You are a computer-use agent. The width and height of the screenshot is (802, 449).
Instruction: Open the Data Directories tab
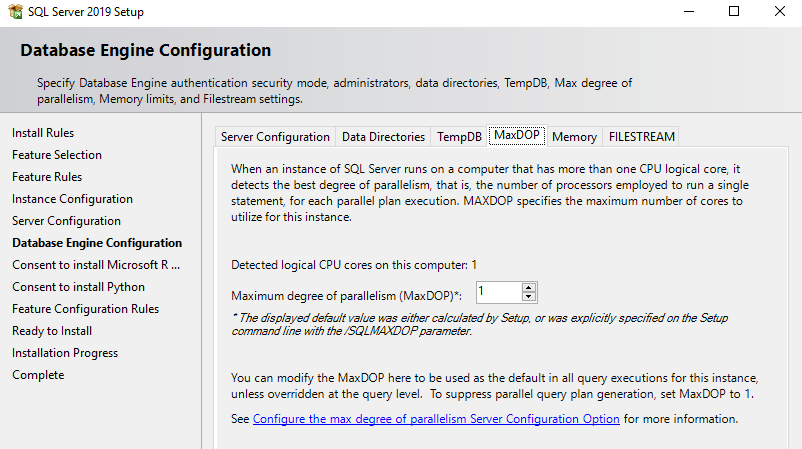pyautogui.click(x=383, y=137)
